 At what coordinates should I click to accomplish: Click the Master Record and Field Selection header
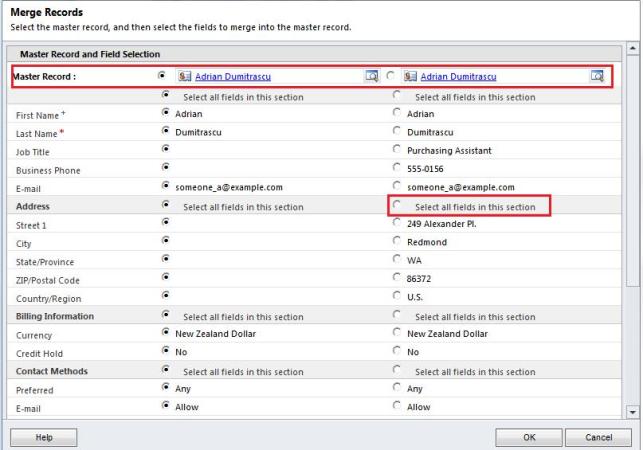coord(90,54)
